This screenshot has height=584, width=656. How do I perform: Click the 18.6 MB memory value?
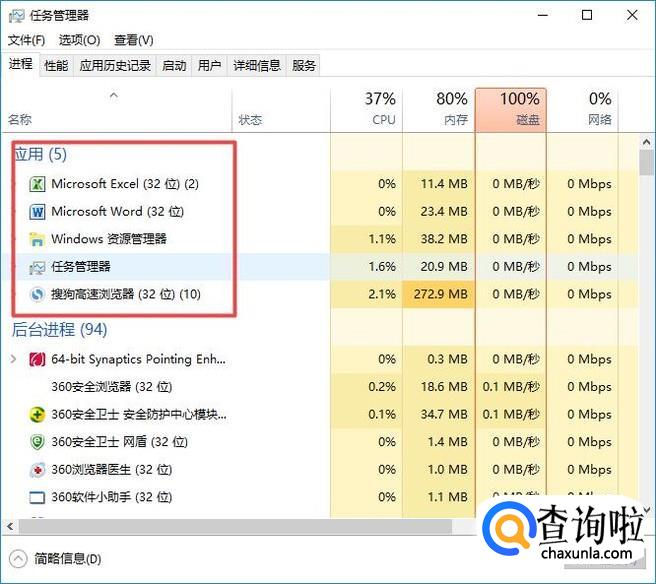[443, 387]
